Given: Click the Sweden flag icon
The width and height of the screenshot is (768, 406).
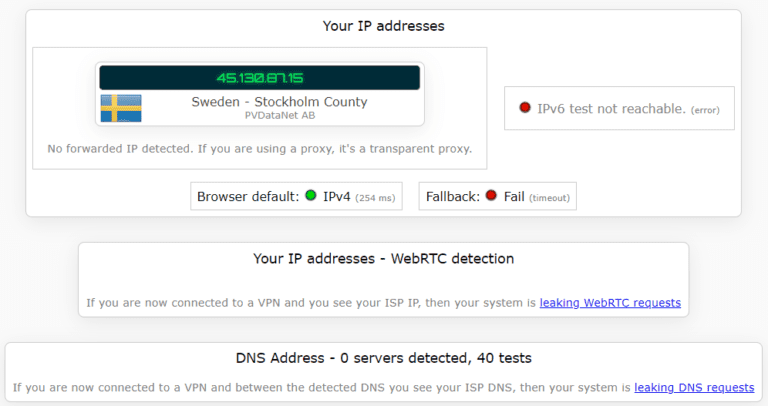Looking at the screenshot, I should tap(121, 108).
